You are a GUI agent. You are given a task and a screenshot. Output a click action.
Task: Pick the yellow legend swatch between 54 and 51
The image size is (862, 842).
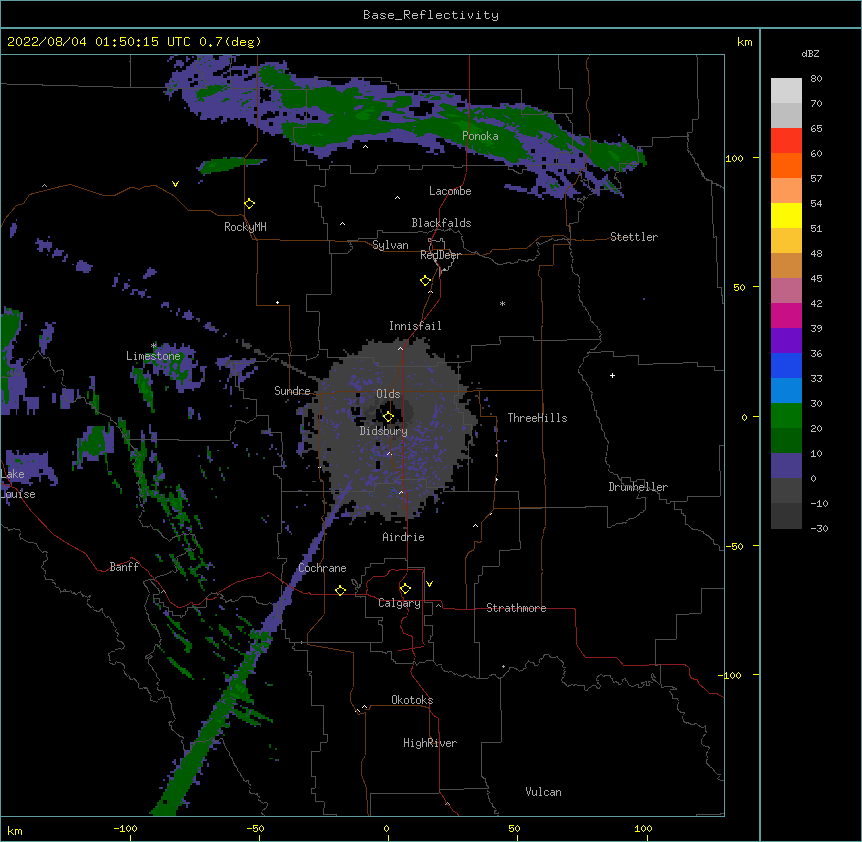coord(786,215)
